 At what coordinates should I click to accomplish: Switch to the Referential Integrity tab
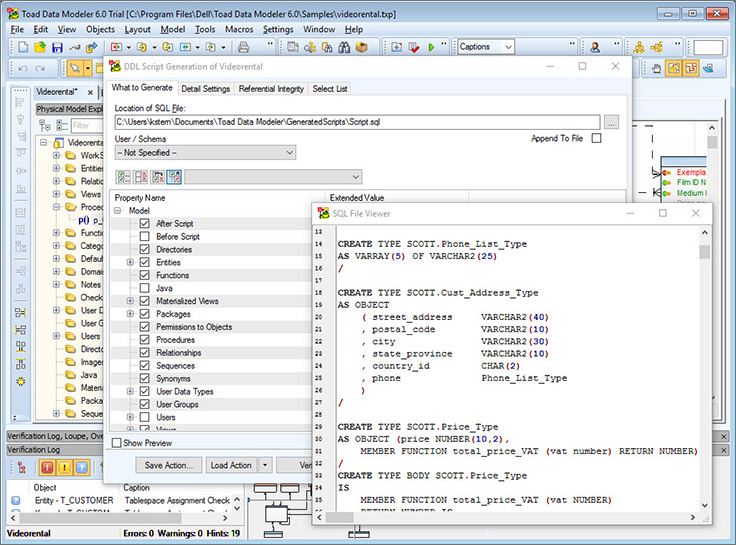coord(271,89)
